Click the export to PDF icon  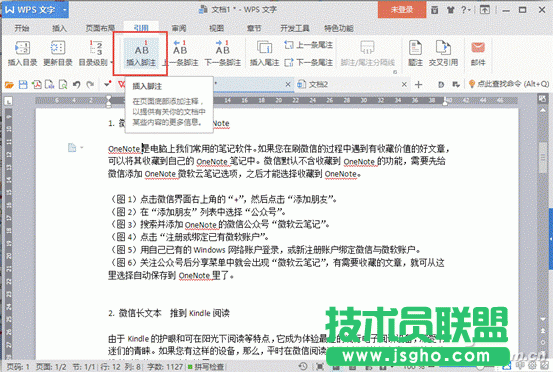[36, 85]
